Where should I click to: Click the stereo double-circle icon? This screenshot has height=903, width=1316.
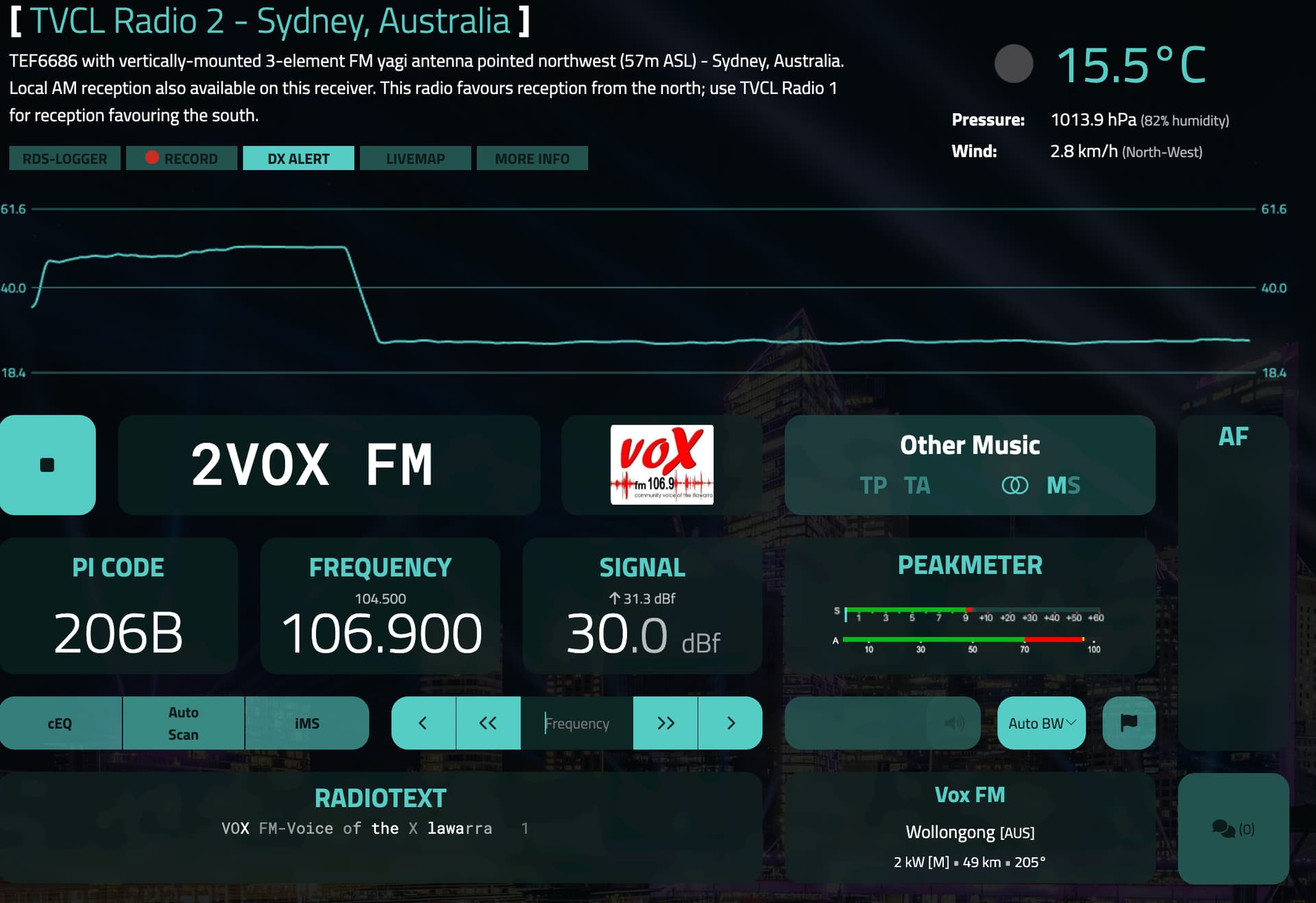(x=1014, y=485)
